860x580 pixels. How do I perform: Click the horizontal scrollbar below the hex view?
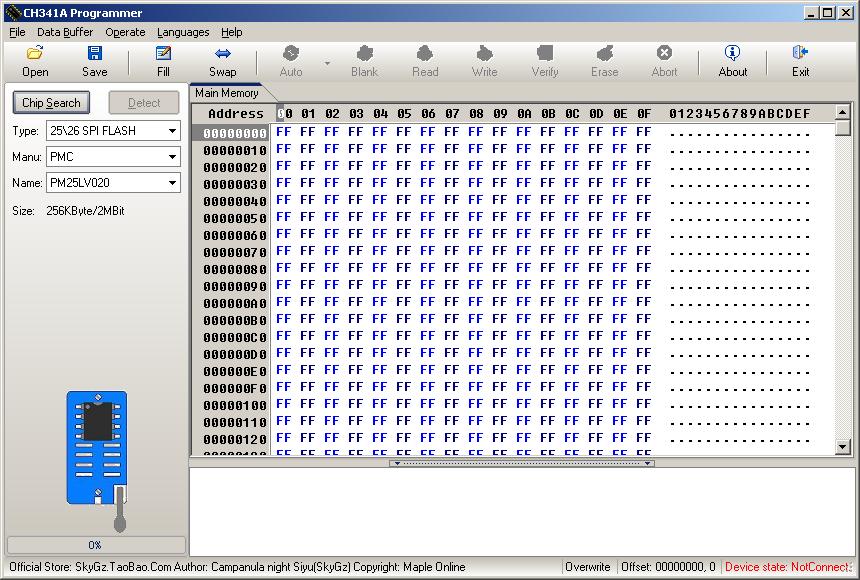coord(520,462)
